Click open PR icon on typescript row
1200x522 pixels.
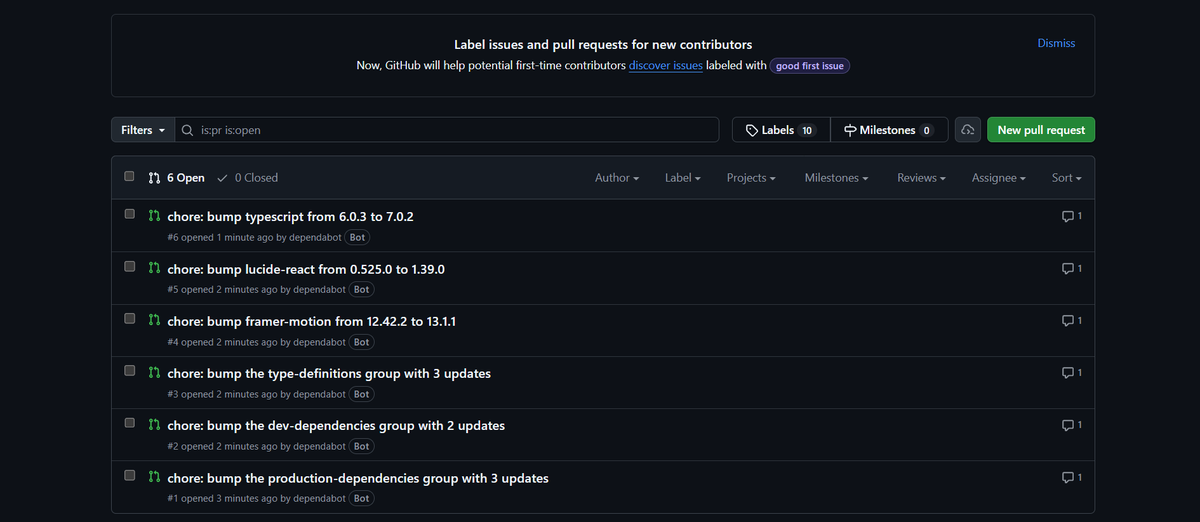pos(154,215)
